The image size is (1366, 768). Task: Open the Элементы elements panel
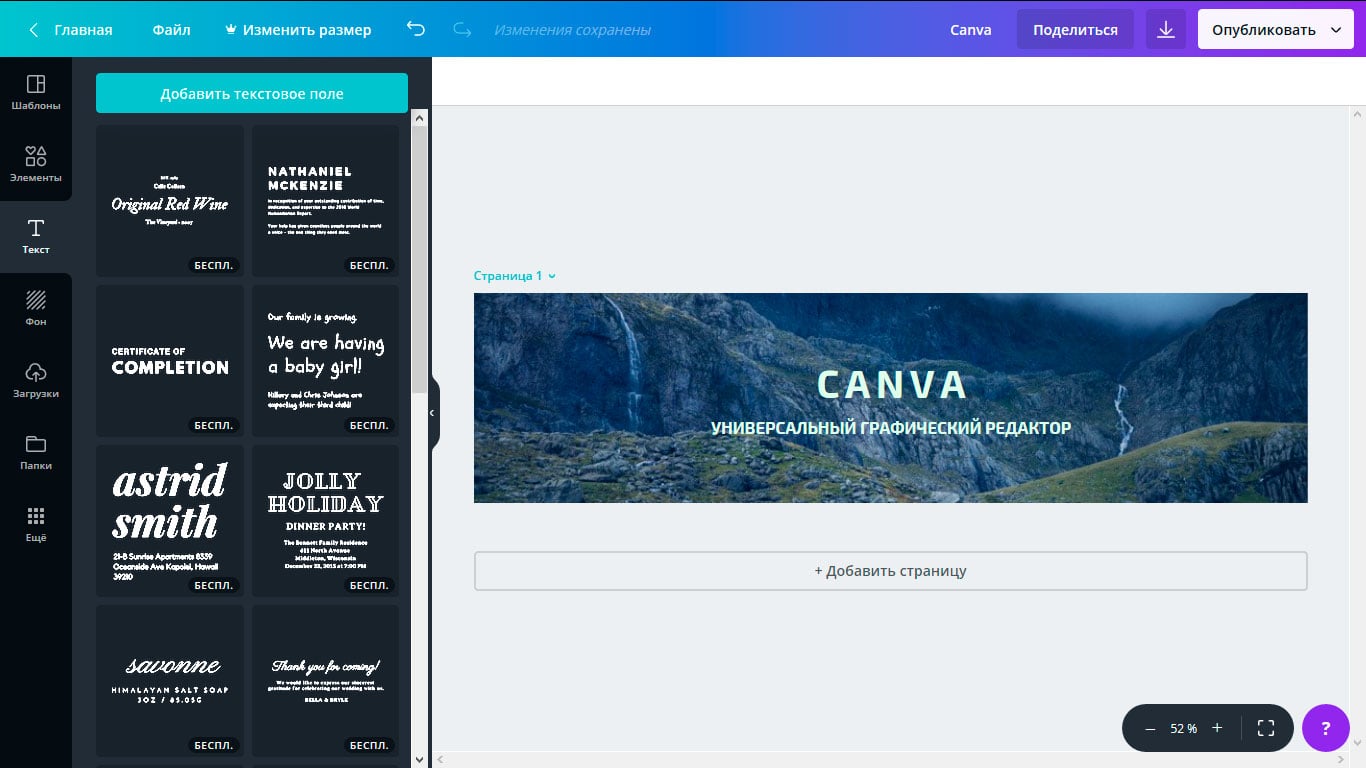pos(36,164)
